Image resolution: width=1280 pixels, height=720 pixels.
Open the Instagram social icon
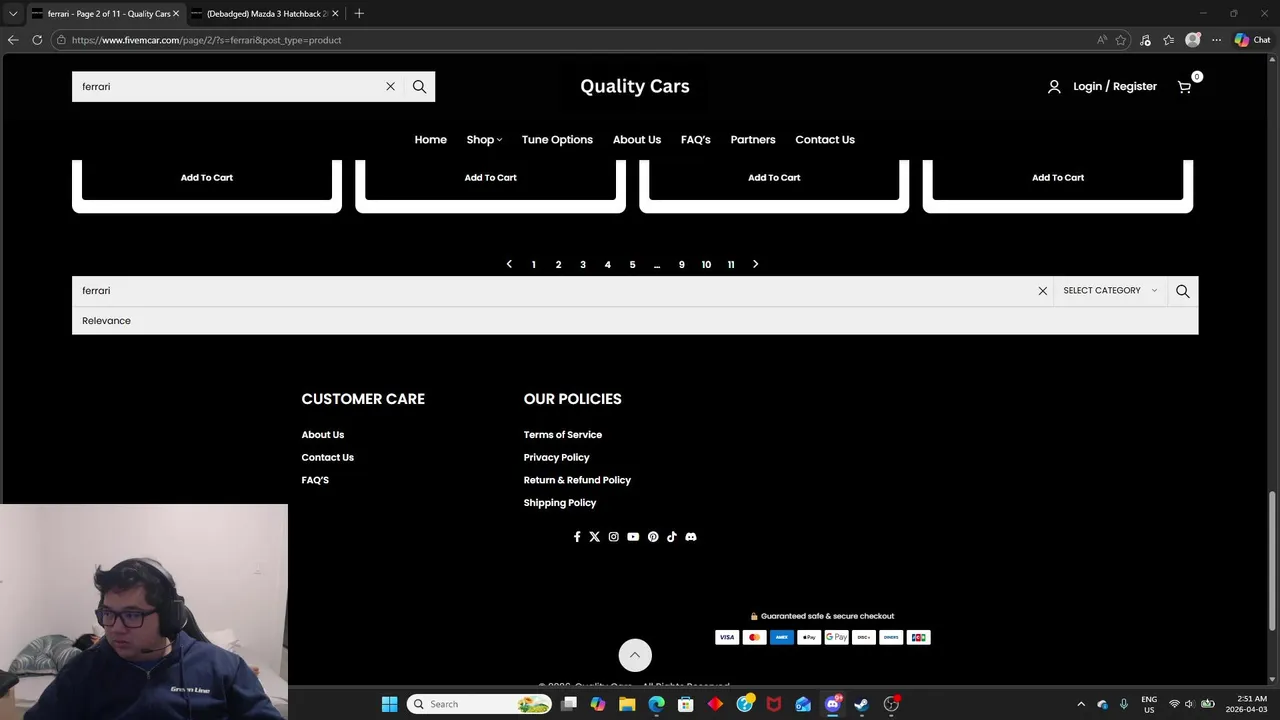point(613,537)
